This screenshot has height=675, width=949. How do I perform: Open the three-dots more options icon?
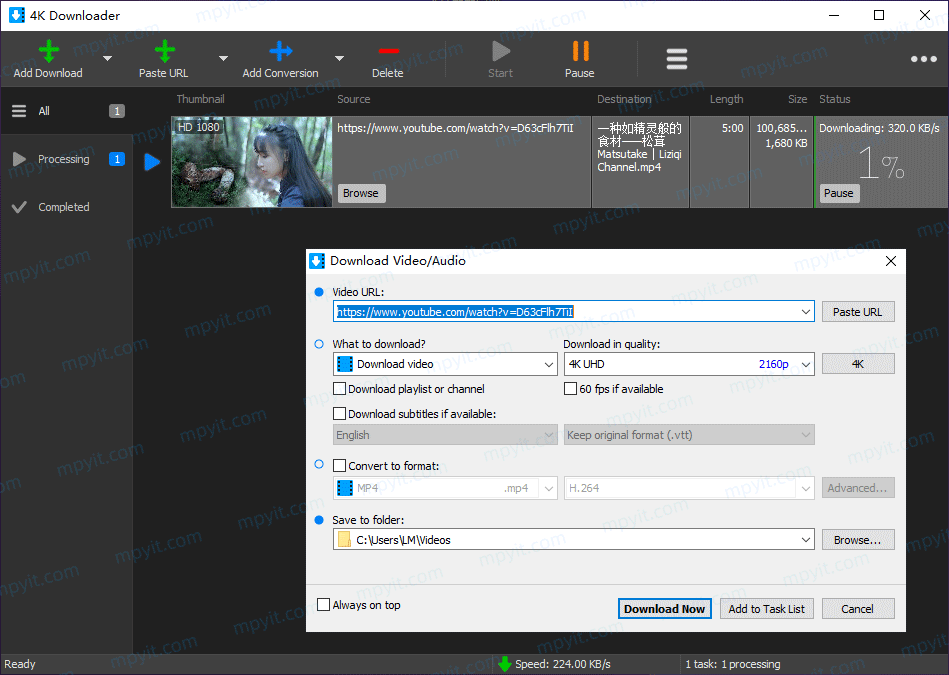click(x=924, y=59)
